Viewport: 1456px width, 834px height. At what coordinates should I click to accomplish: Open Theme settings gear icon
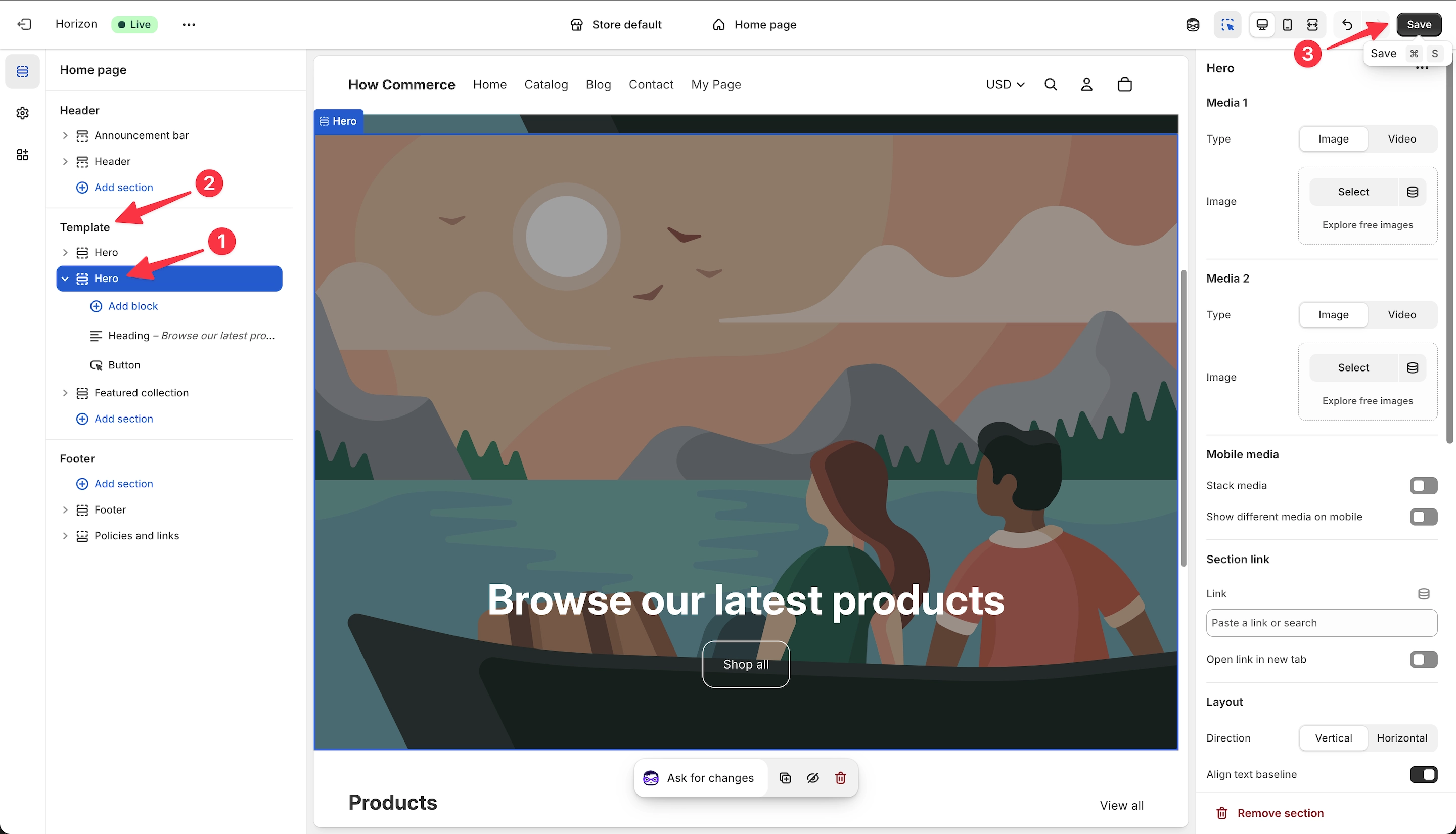[x=22, y=113]
